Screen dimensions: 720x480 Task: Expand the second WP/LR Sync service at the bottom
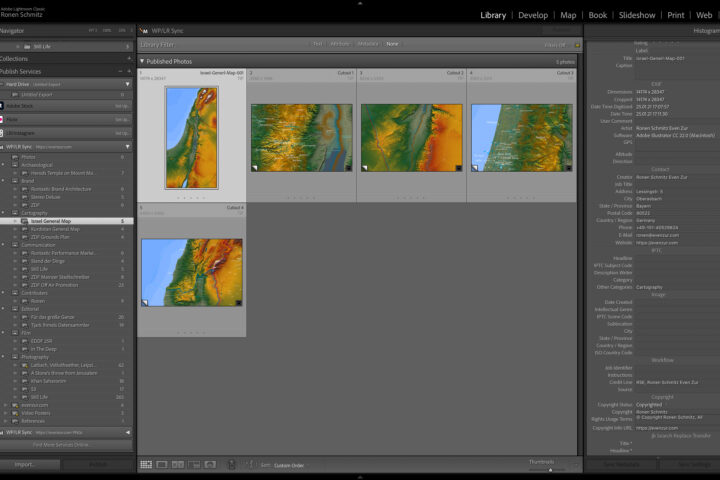pos(128,432)
